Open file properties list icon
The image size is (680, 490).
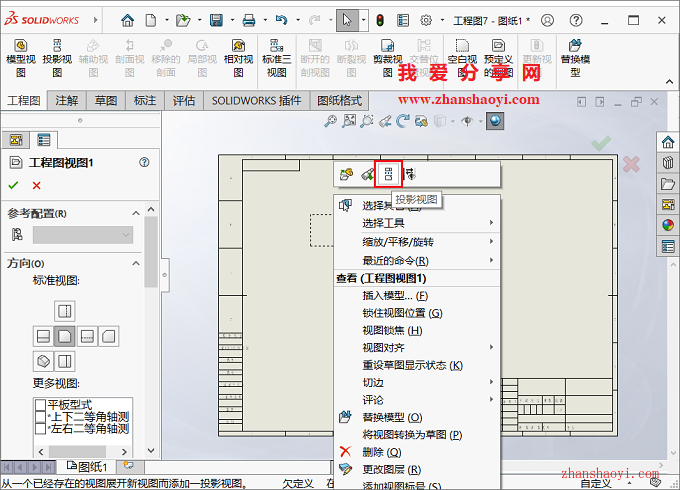pyautogui.click(x=403, y=20)
